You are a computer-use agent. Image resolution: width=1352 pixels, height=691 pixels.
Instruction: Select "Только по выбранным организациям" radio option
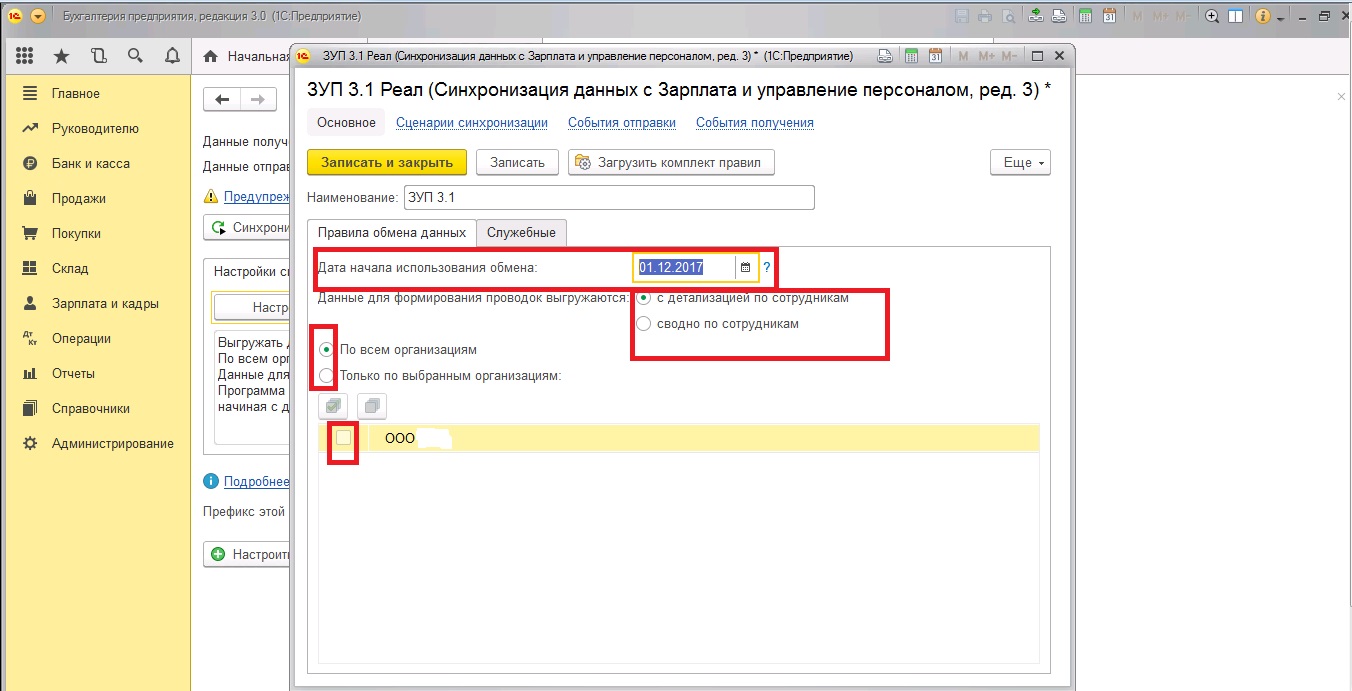click(326, 376)
